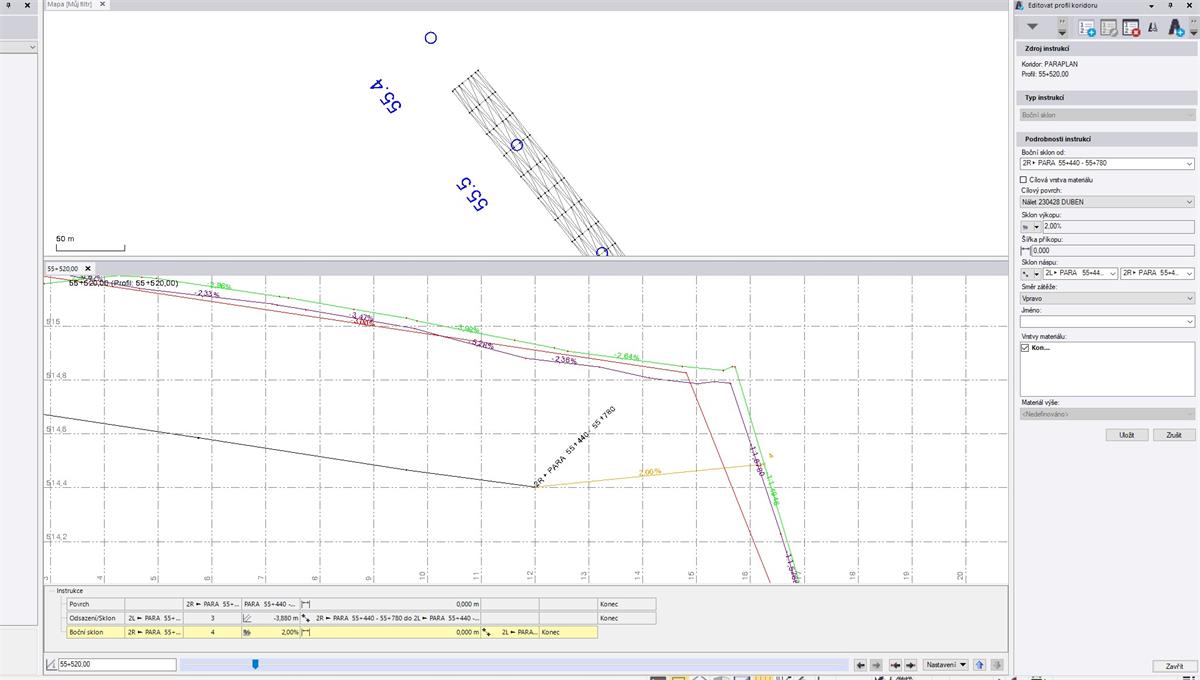Viewport: 1200px width, 680px height.
Task: Select the 55+520,00 profile tab
Action: pyautogui.click(x=63, y=269)
